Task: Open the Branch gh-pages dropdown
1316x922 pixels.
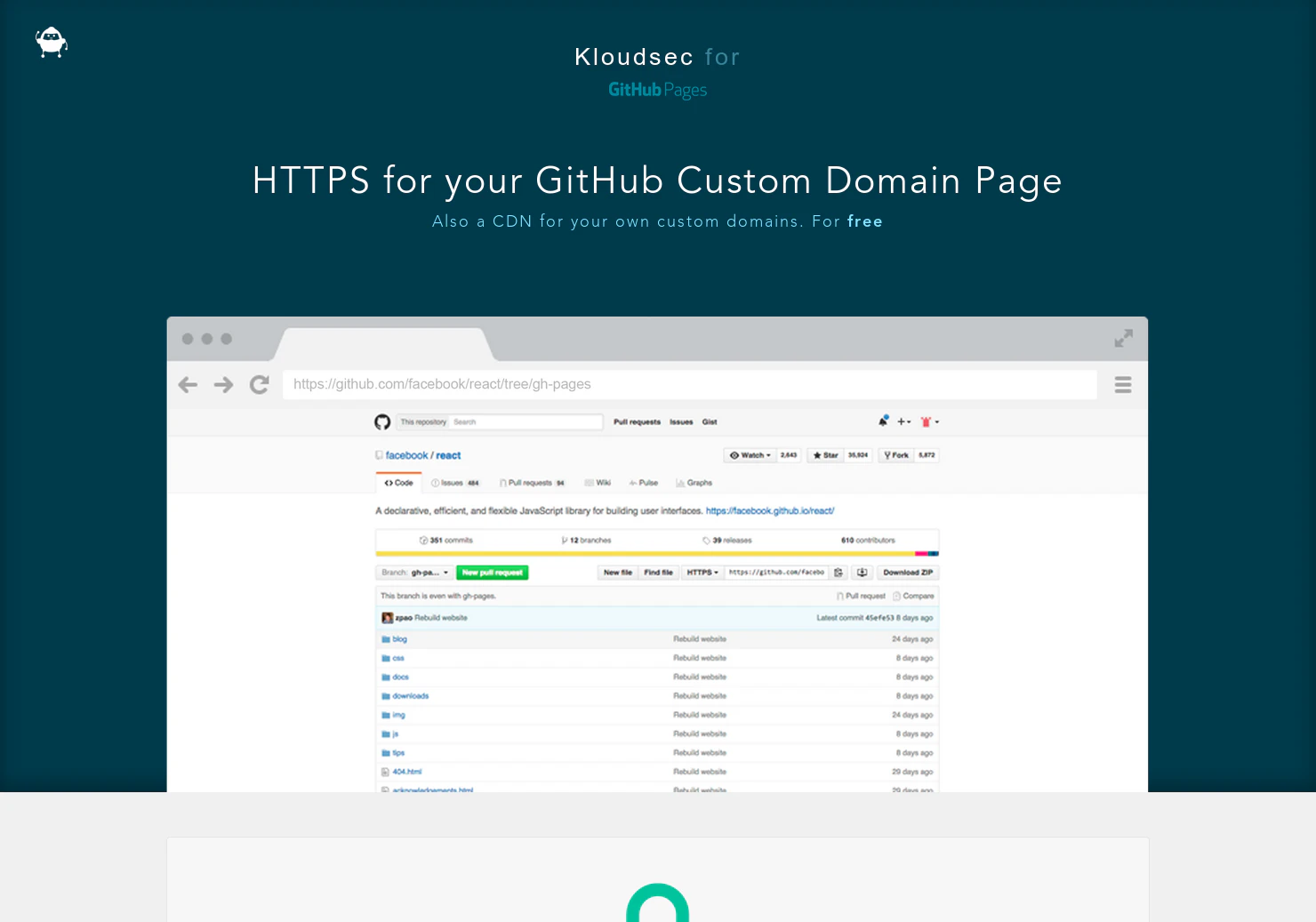Action: [x=416, y=572]
